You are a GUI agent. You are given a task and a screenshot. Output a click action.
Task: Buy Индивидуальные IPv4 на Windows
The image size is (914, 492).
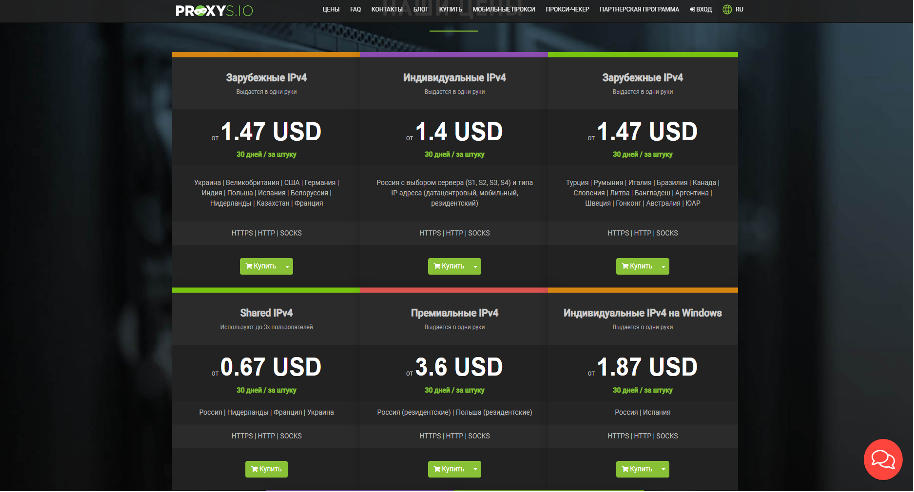tap(637, 469)
